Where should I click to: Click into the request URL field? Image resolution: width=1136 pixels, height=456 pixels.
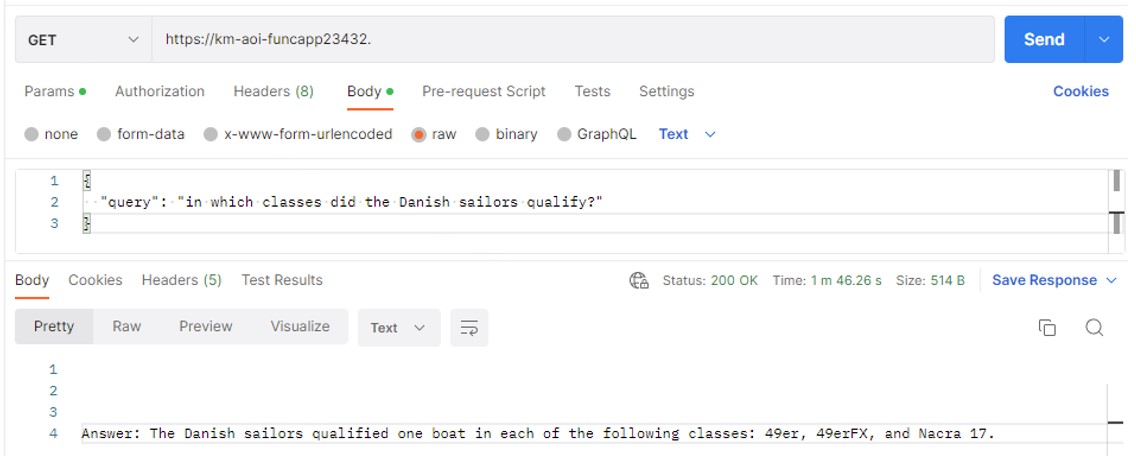[572, 40]
